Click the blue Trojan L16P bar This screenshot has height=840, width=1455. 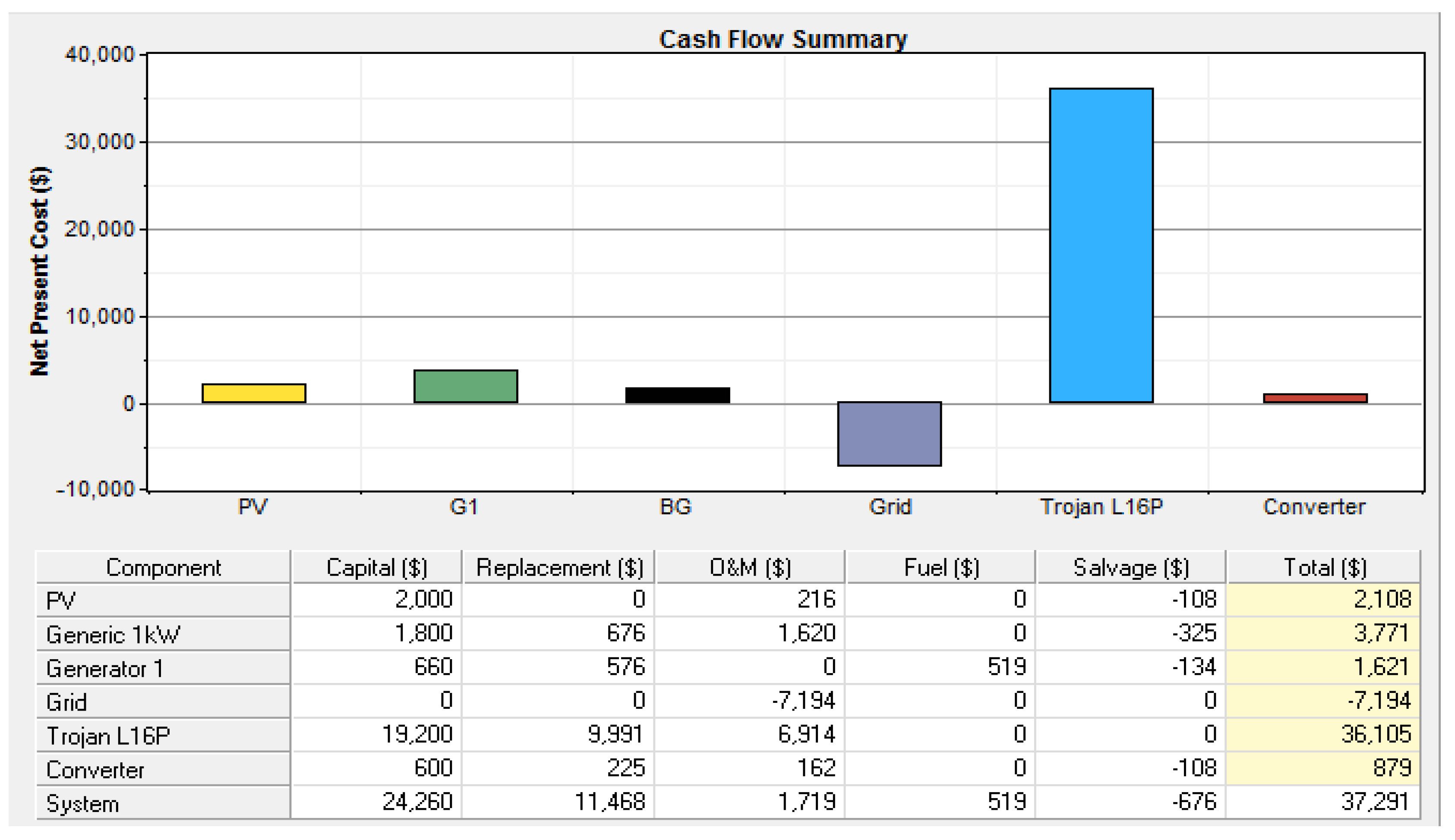1101,245
